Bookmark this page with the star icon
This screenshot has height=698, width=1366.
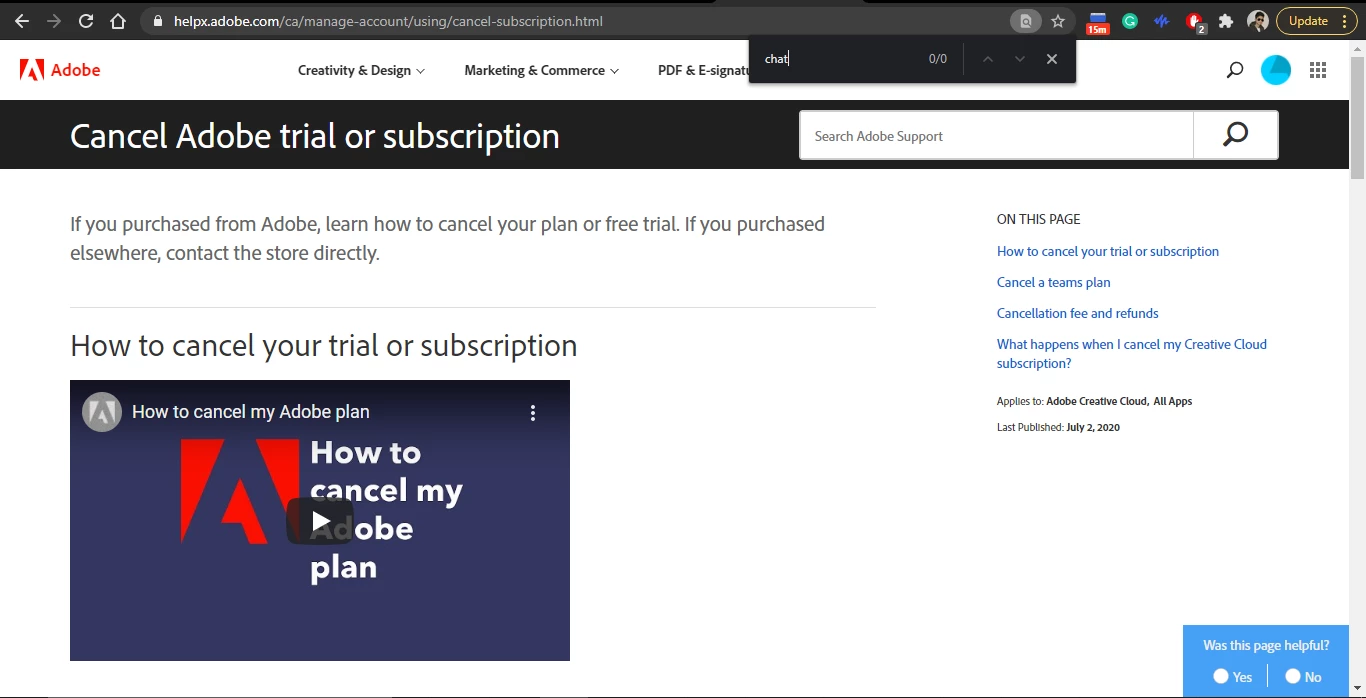[1058, 21]
